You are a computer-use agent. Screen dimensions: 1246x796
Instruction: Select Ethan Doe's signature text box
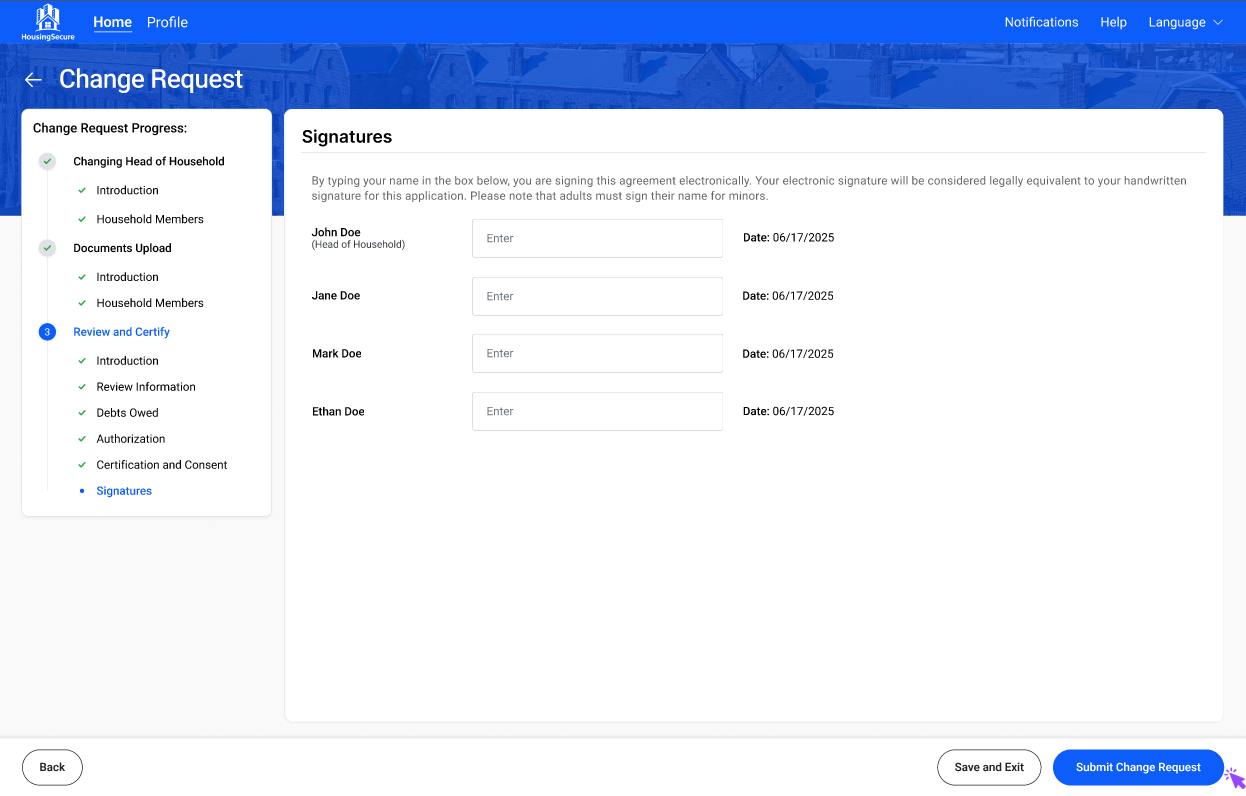[x=597, y=411]
